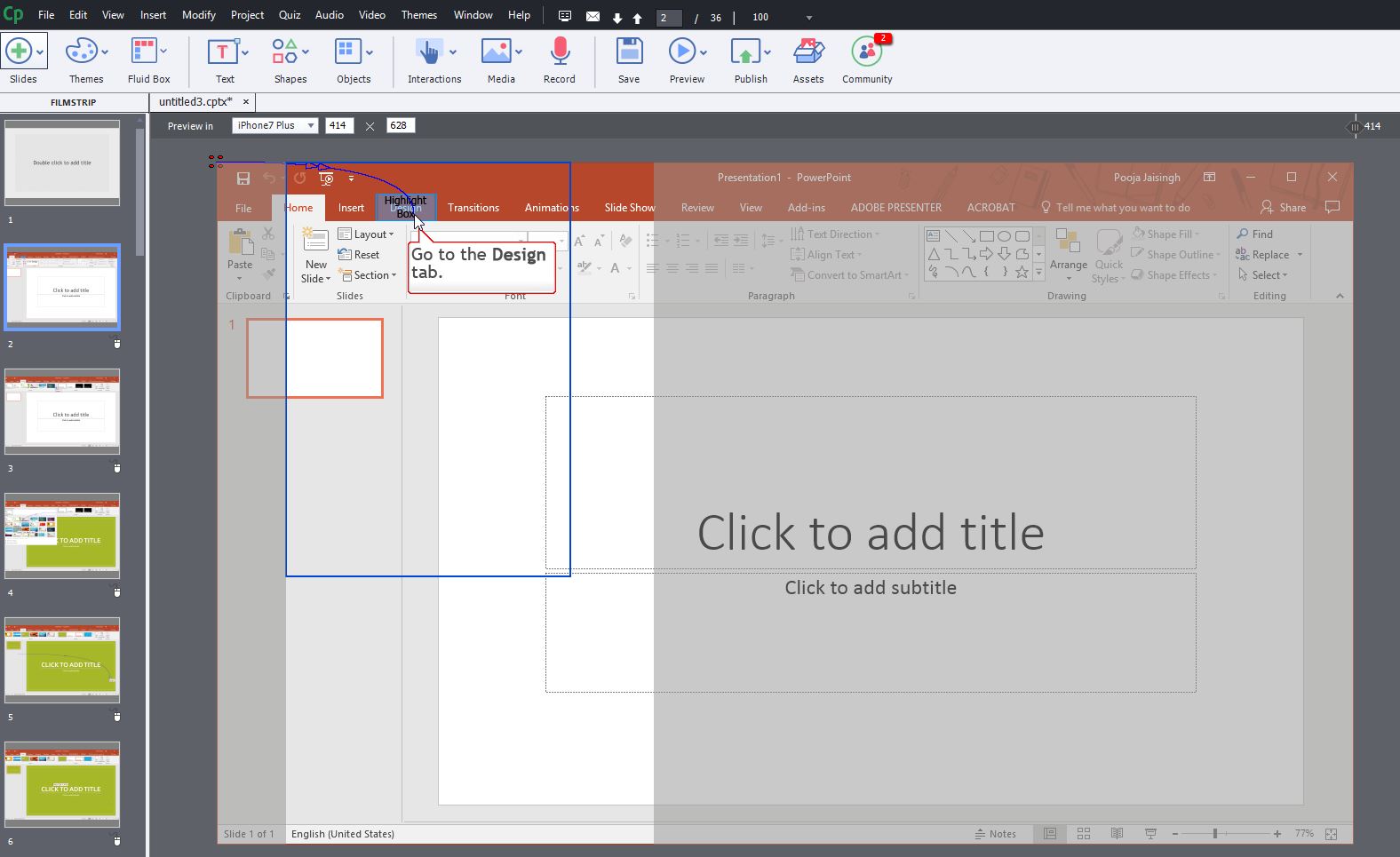
Task: Expand the Preview dropdown arrow
Action: [x=703, y=52]
